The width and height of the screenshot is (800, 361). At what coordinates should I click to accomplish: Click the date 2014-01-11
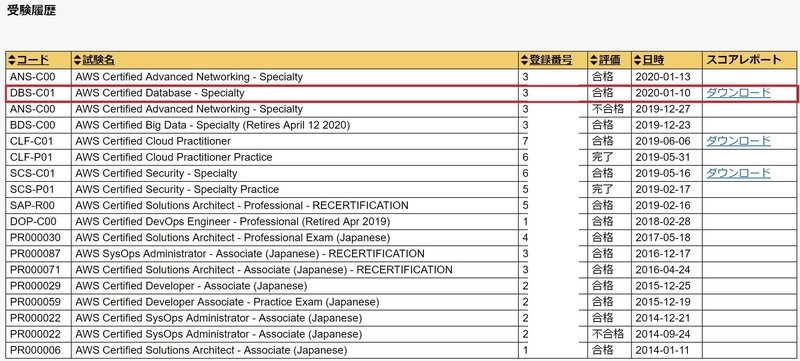click(663, 350)
